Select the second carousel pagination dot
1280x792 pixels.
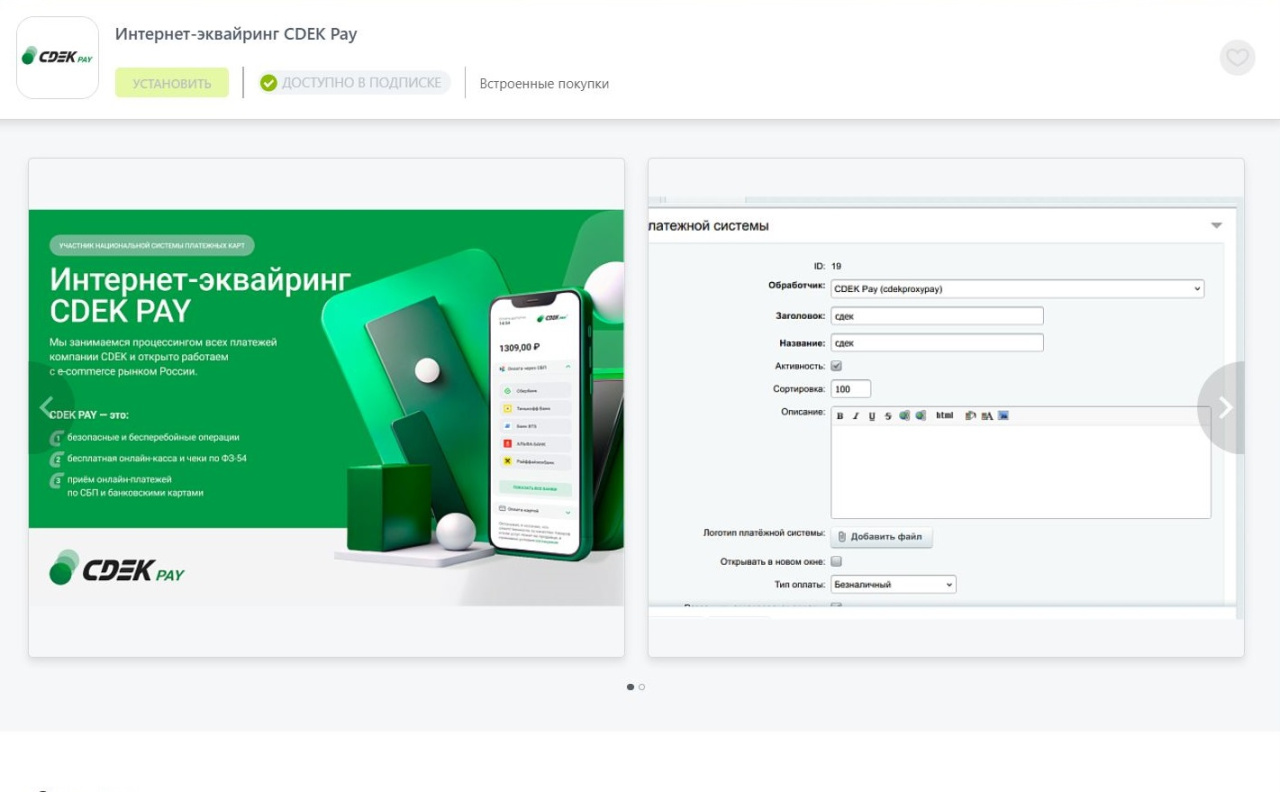point(642,687)
